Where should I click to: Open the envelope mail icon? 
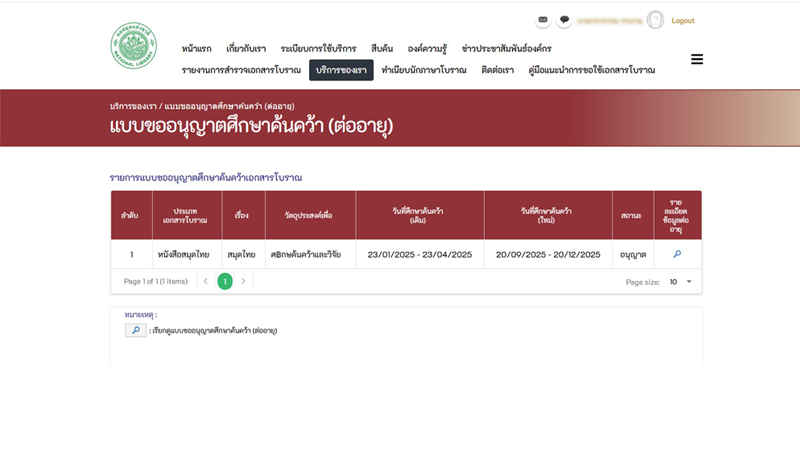[543, 20]
